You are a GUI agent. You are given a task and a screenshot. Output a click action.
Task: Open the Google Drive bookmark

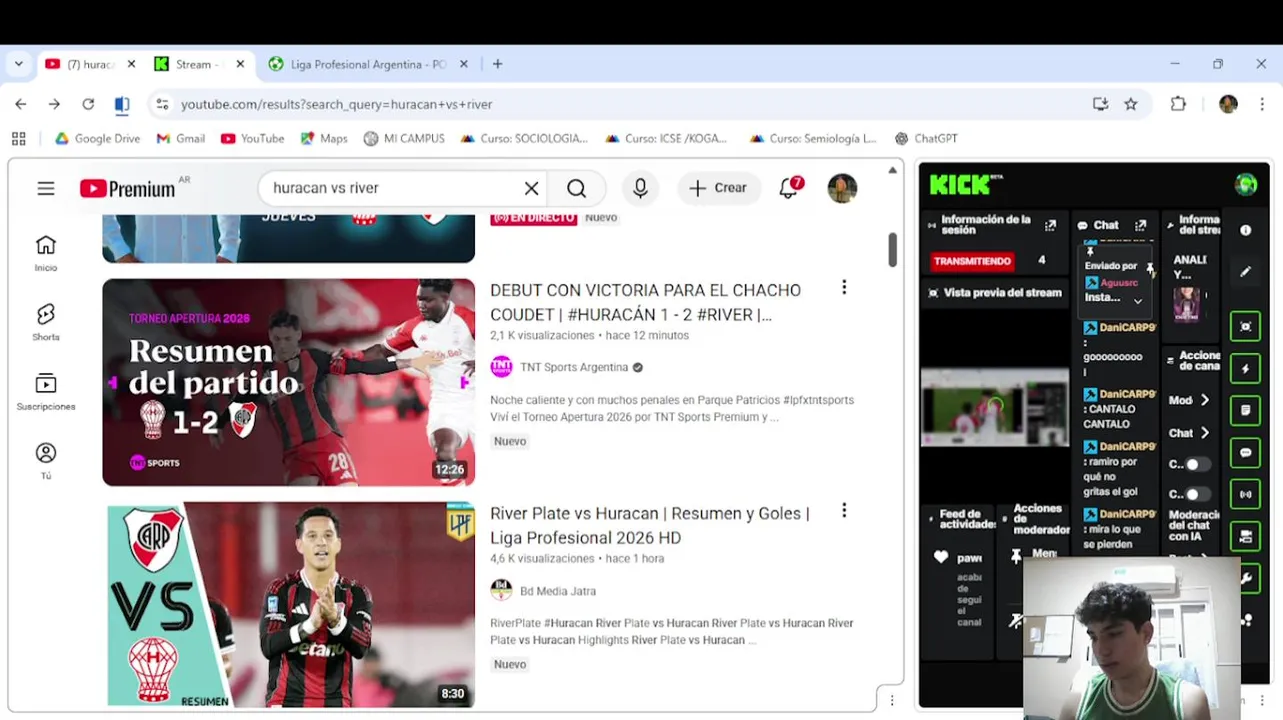pos(97,139)
